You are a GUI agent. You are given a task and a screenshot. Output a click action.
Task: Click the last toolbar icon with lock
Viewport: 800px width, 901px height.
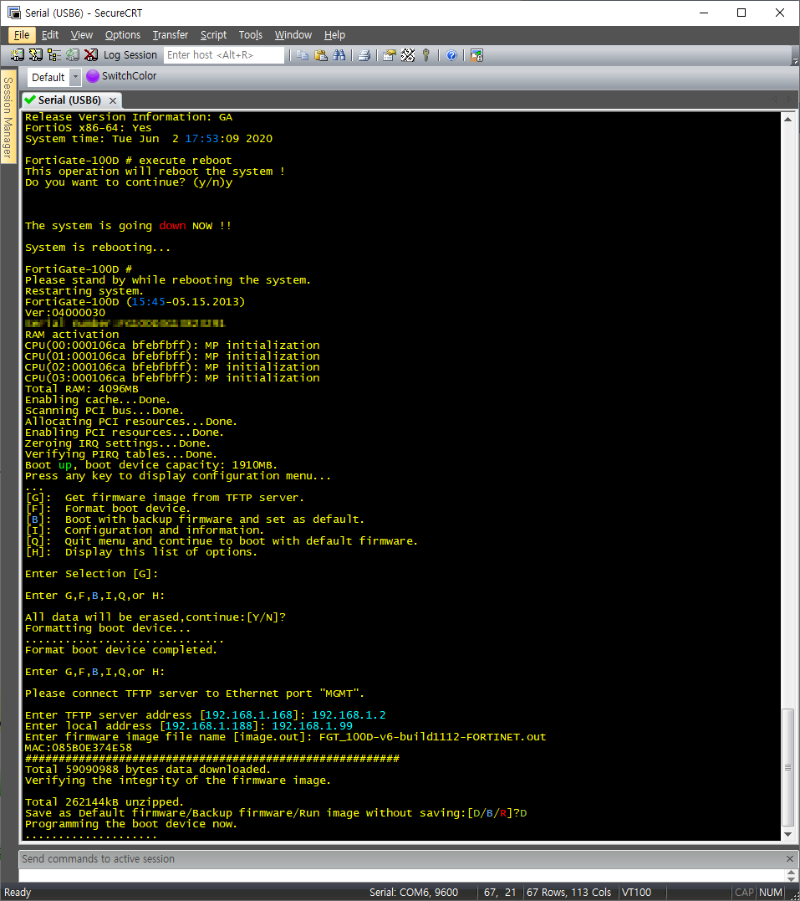pos(476,55)
